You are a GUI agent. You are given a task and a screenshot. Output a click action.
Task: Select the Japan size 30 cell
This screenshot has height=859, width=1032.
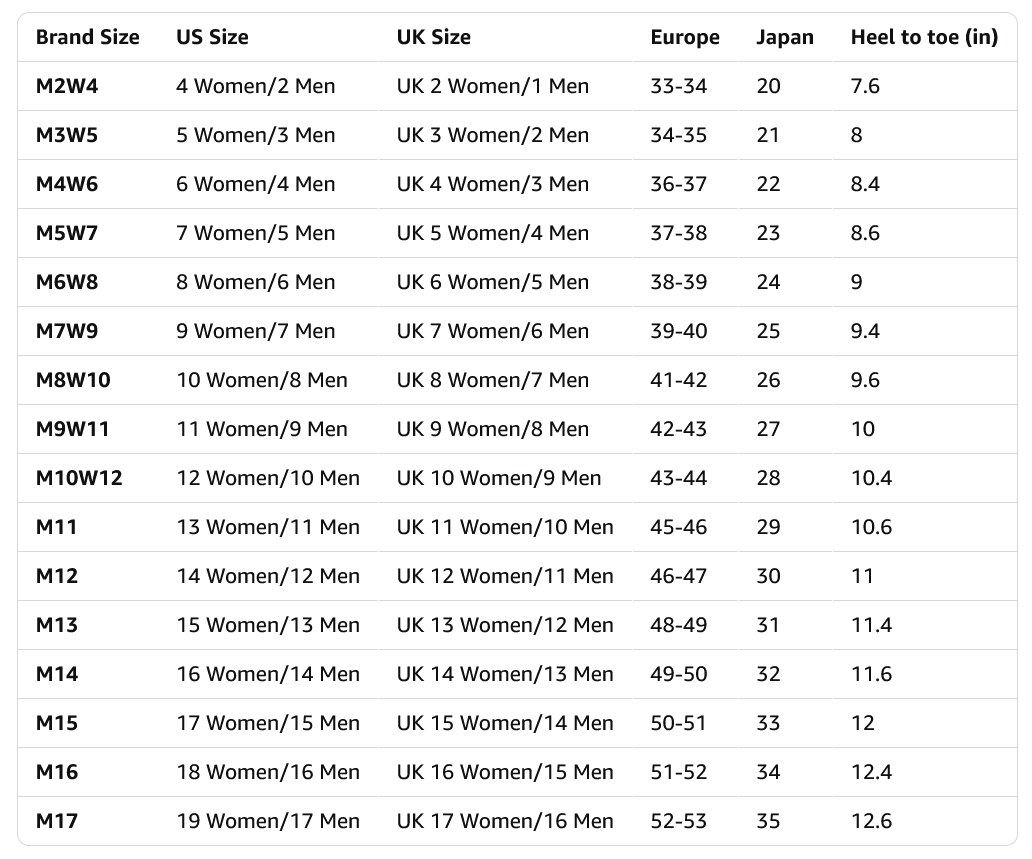[768, 576]
